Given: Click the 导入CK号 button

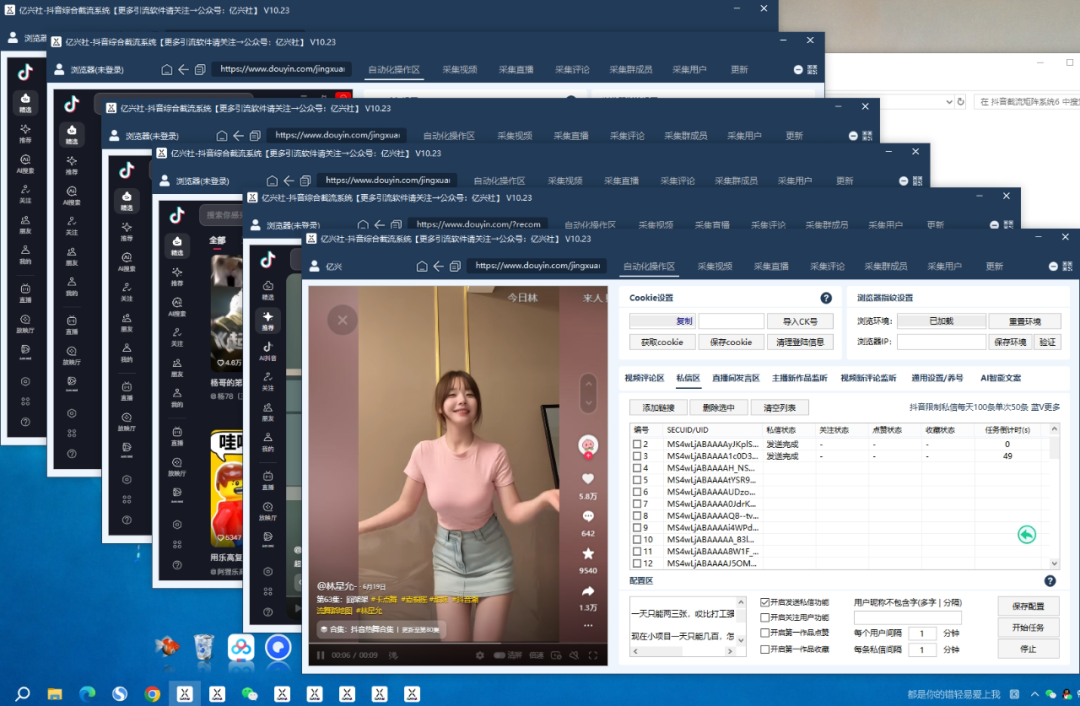Looking at the screenshot, I should pos(800,321).
